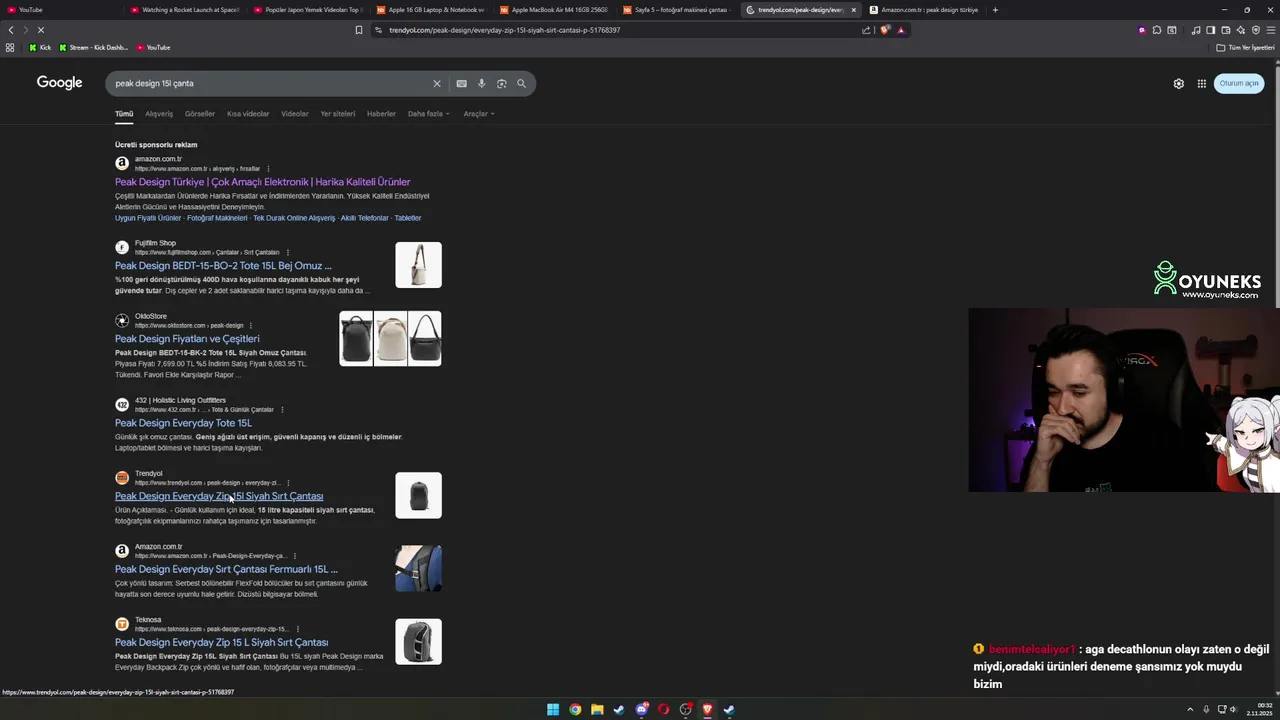
Task: Open three-dot menu of OktoStore result
Action: click(251, 326)
